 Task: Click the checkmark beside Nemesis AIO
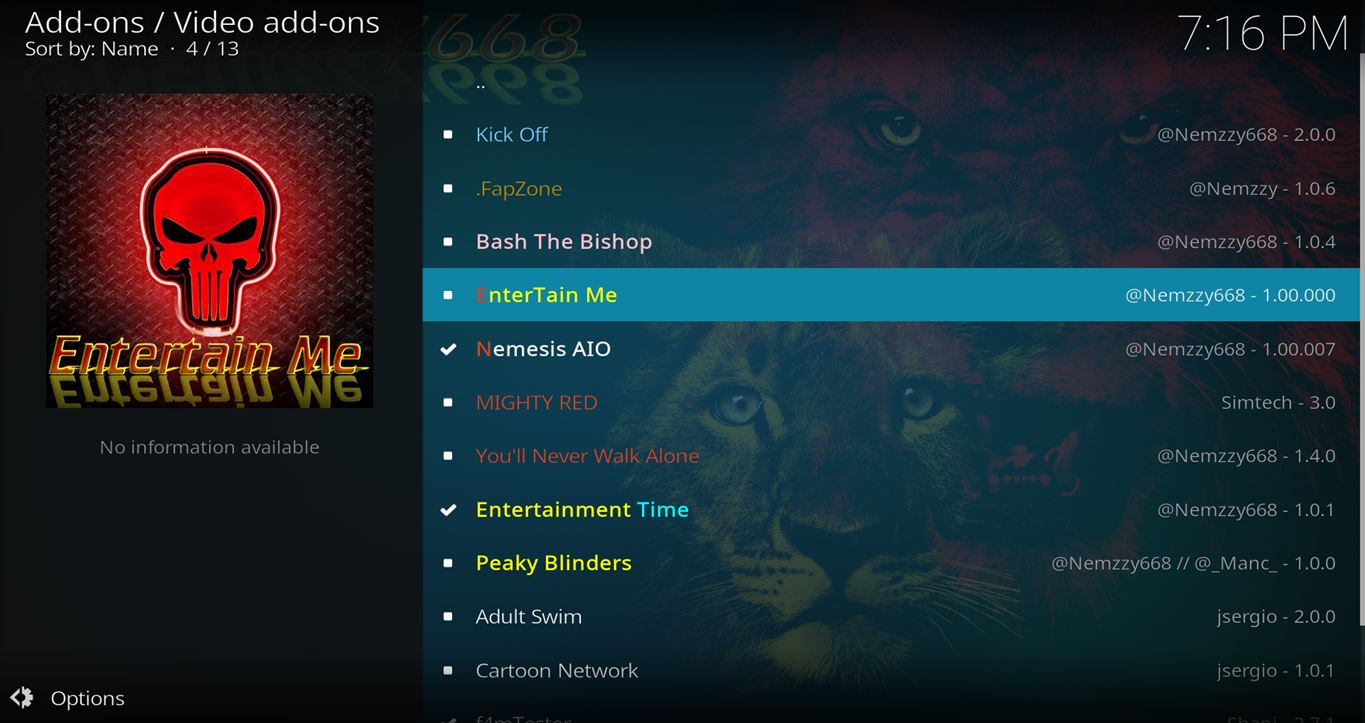(x=448, y=349)
